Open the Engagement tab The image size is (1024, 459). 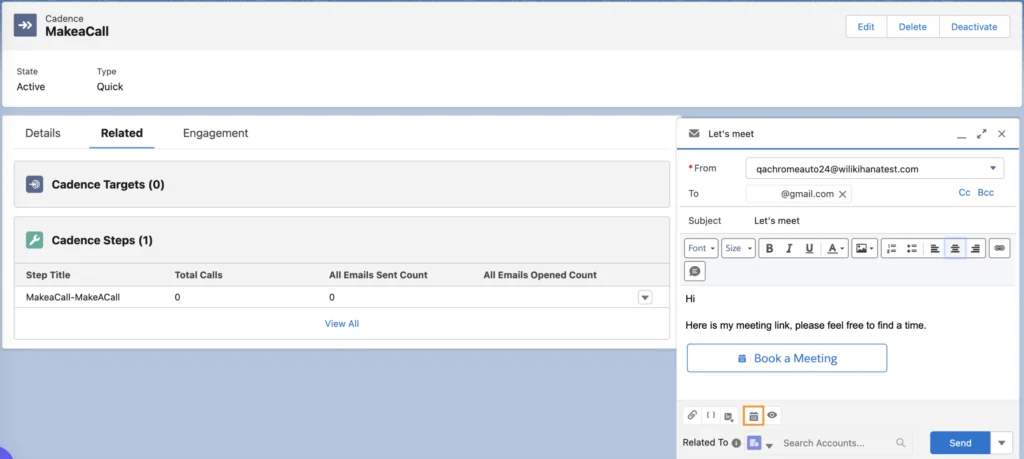tap(216, 133)
